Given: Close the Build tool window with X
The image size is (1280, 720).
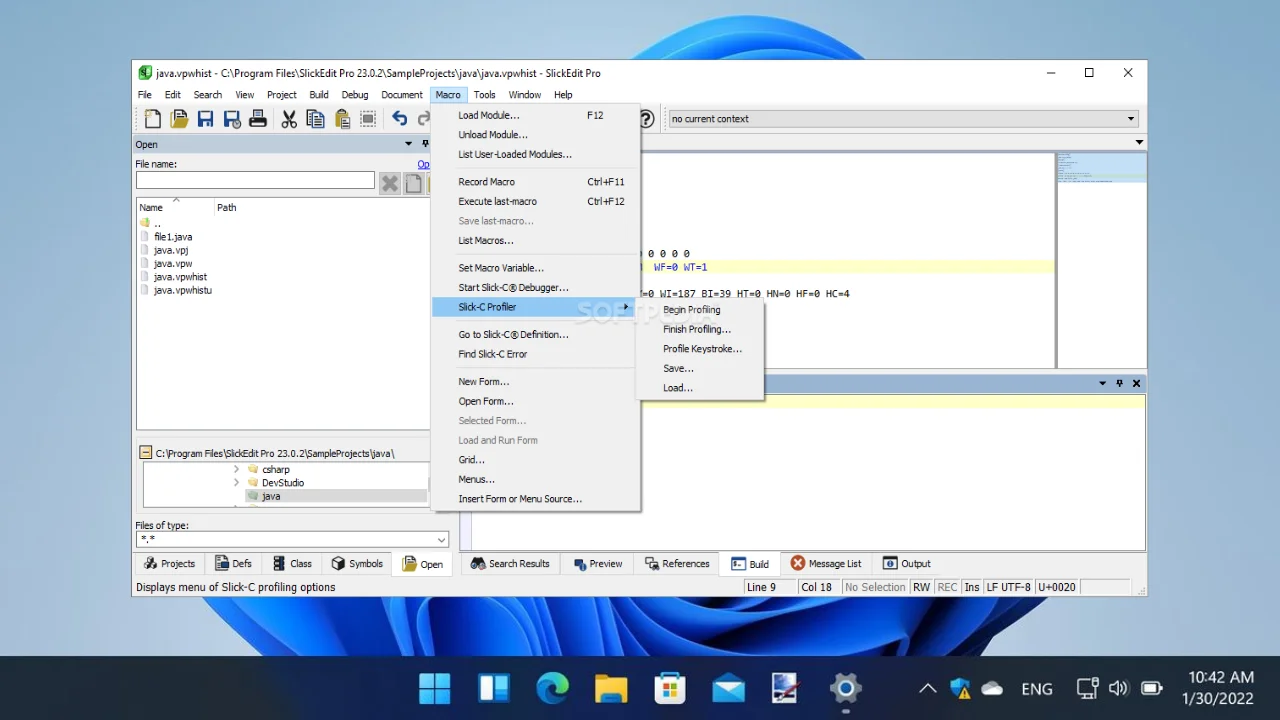Looking at the screenshot, I should (x=1136, y=383).
